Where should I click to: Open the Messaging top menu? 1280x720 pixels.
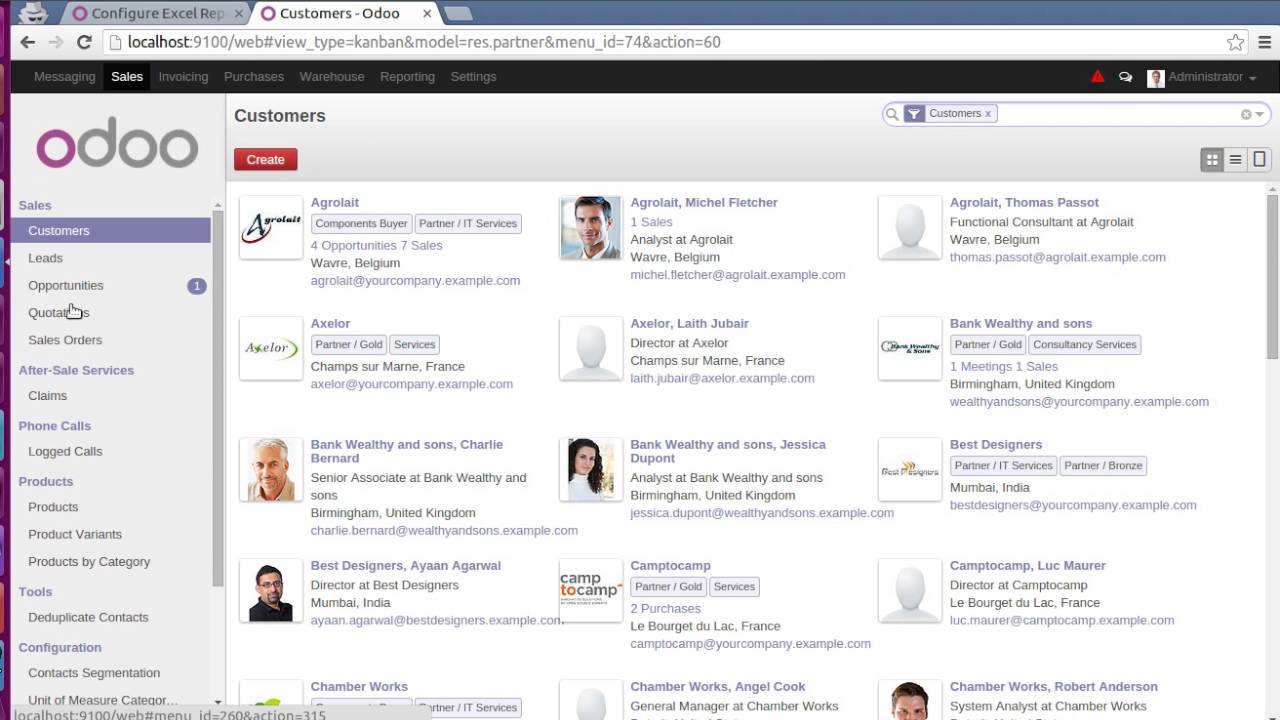[64, 77]
